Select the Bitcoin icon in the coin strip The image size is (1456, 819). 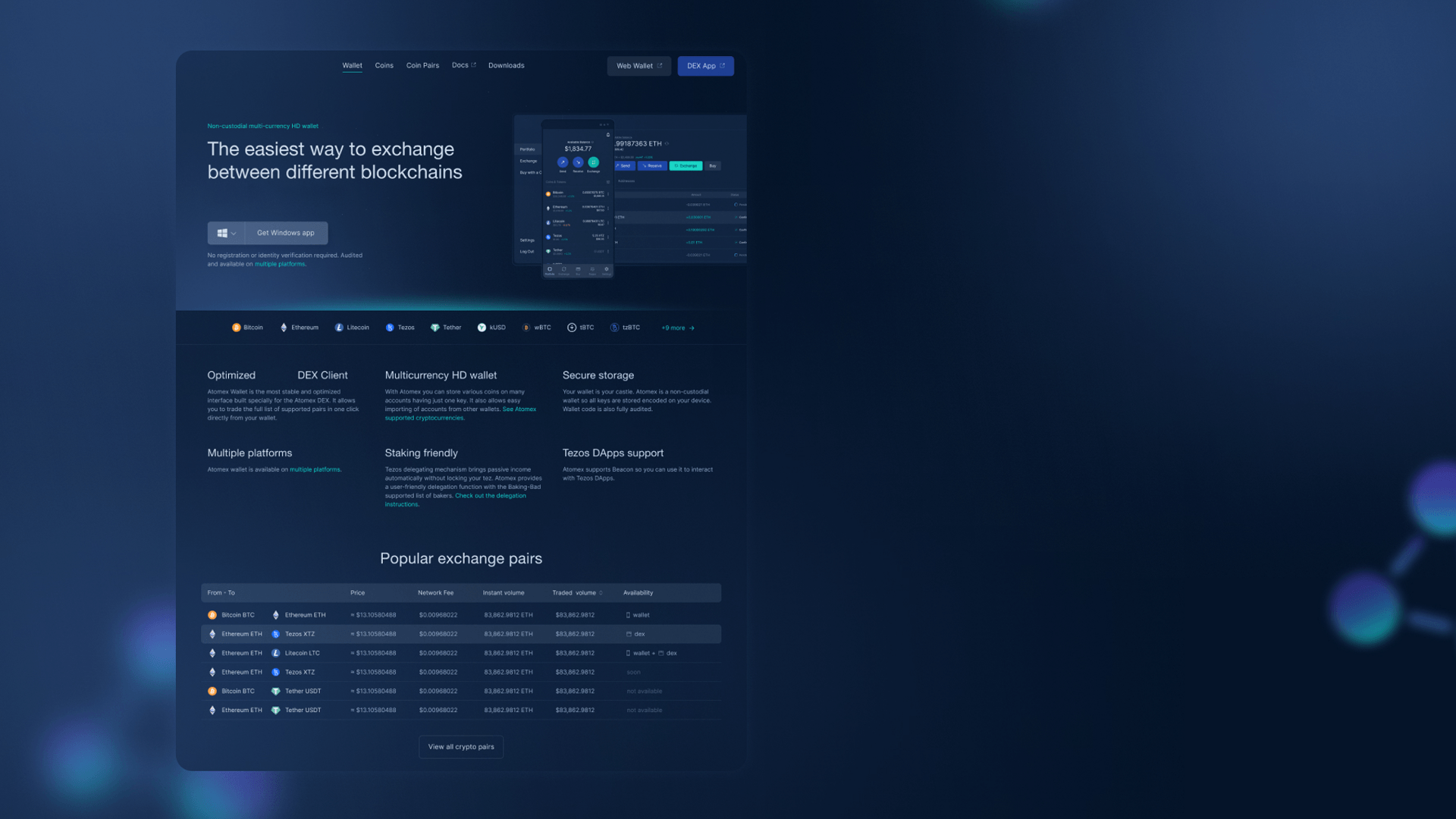(236, 328)
